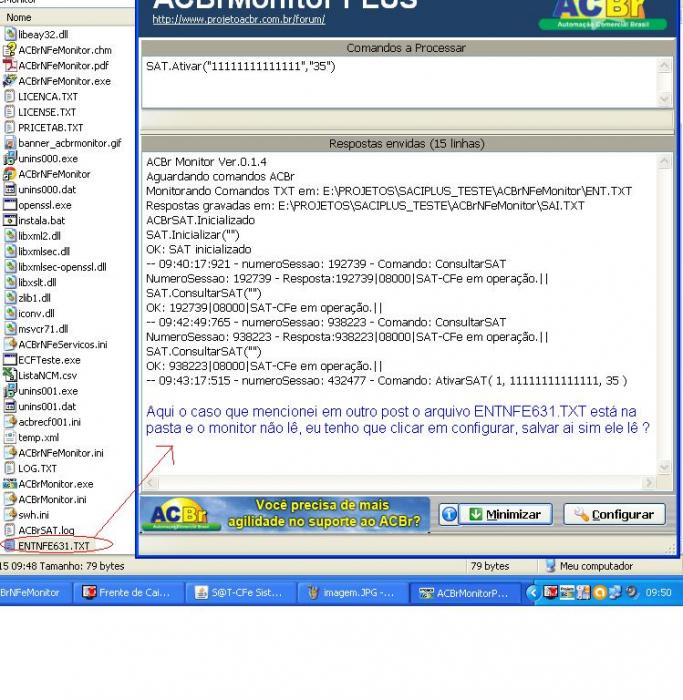The width and height of the screenshot is (683, 700).
Task: Select ACBrNFeMonitor.chm help file icon
Action: pyautogui.click(x=10, y=50)
